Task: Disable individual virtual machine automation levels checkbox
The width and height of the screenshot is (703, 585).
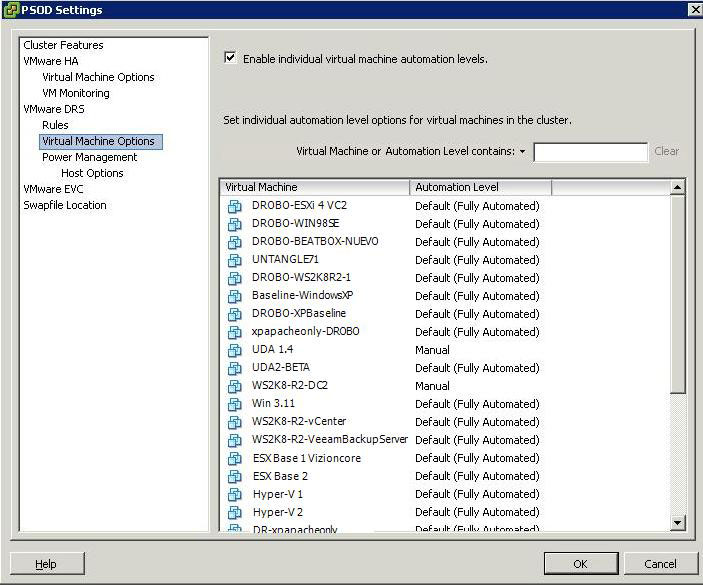Action: pyautogui.click(x=230, y=58)
